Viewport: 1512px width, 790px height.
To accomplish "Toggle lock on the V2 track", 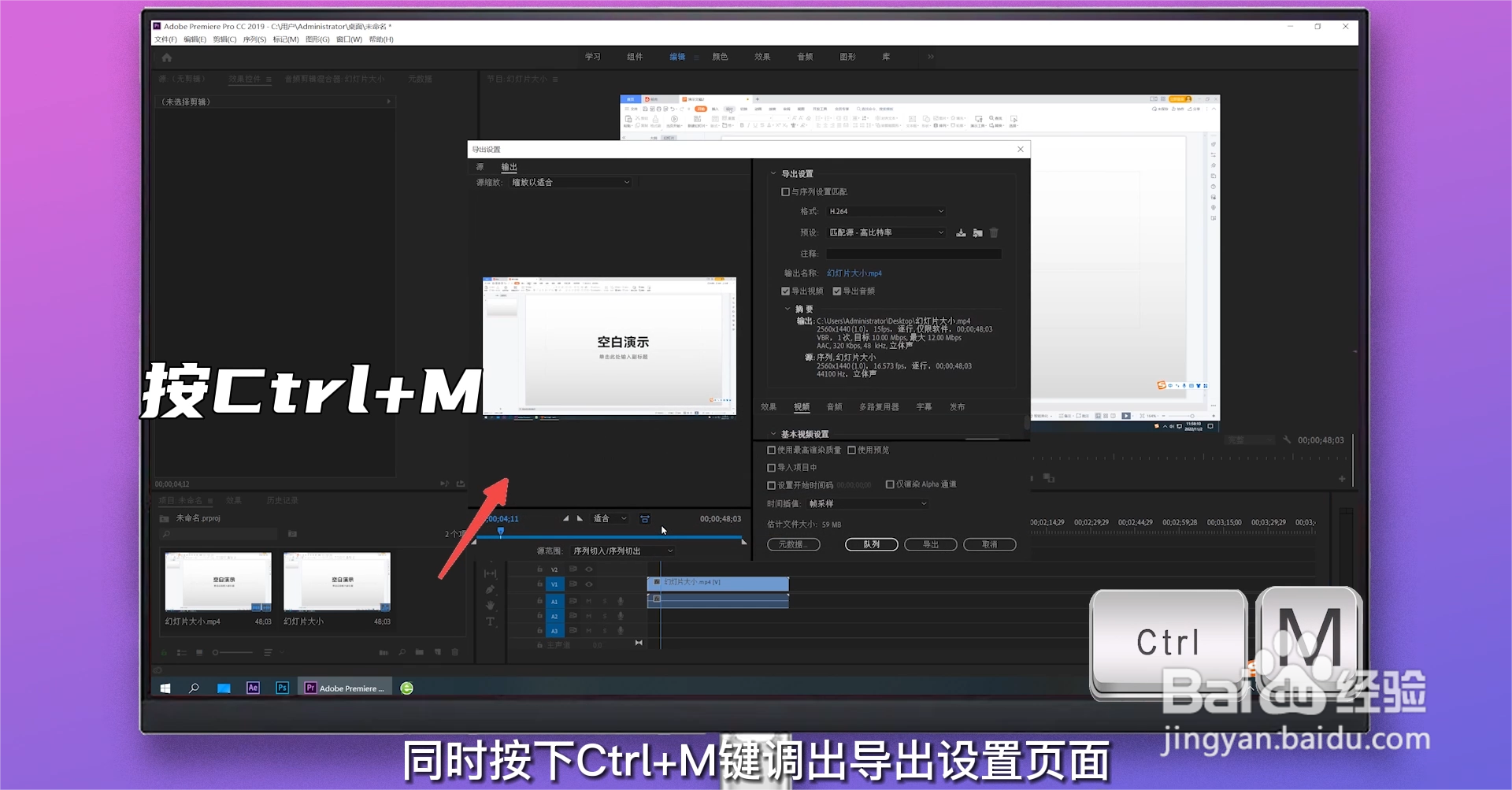I will pyautogui.click(x=539, y=569).
